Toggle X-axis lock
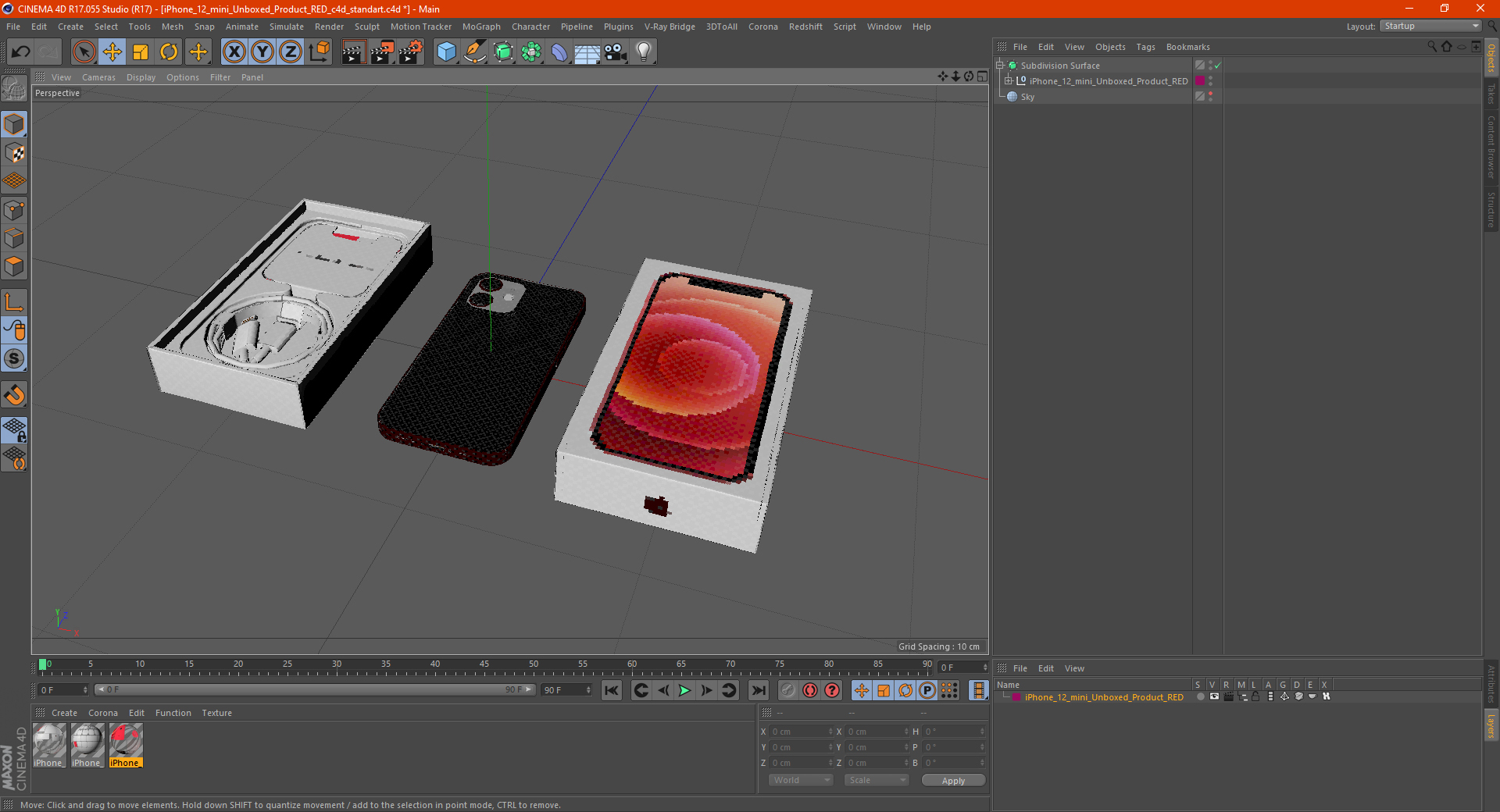Viewport: 1500px width, 812px height. 234,52
